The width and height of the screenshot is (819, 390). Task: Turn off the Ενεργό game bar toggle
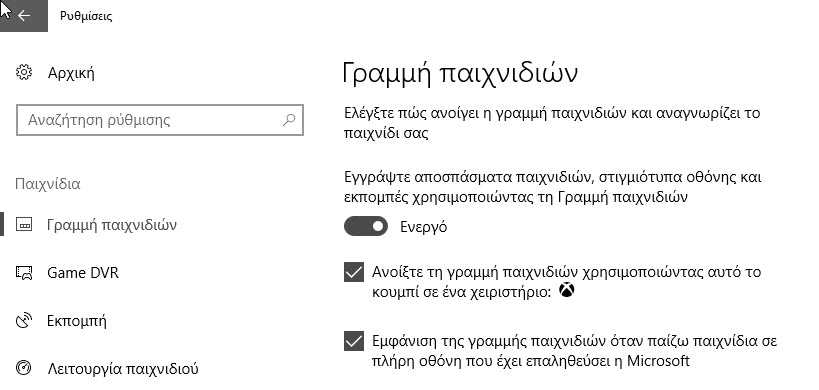pos(366,226)
